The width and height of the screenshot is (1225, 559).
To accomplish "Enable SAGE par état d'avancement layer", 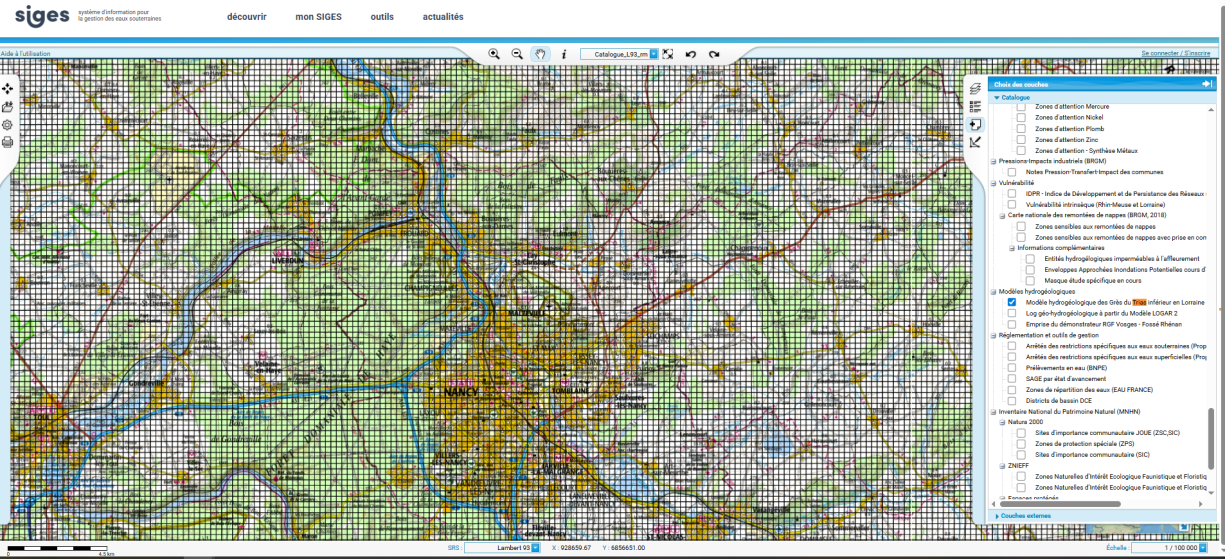I will click(1012, 378).
